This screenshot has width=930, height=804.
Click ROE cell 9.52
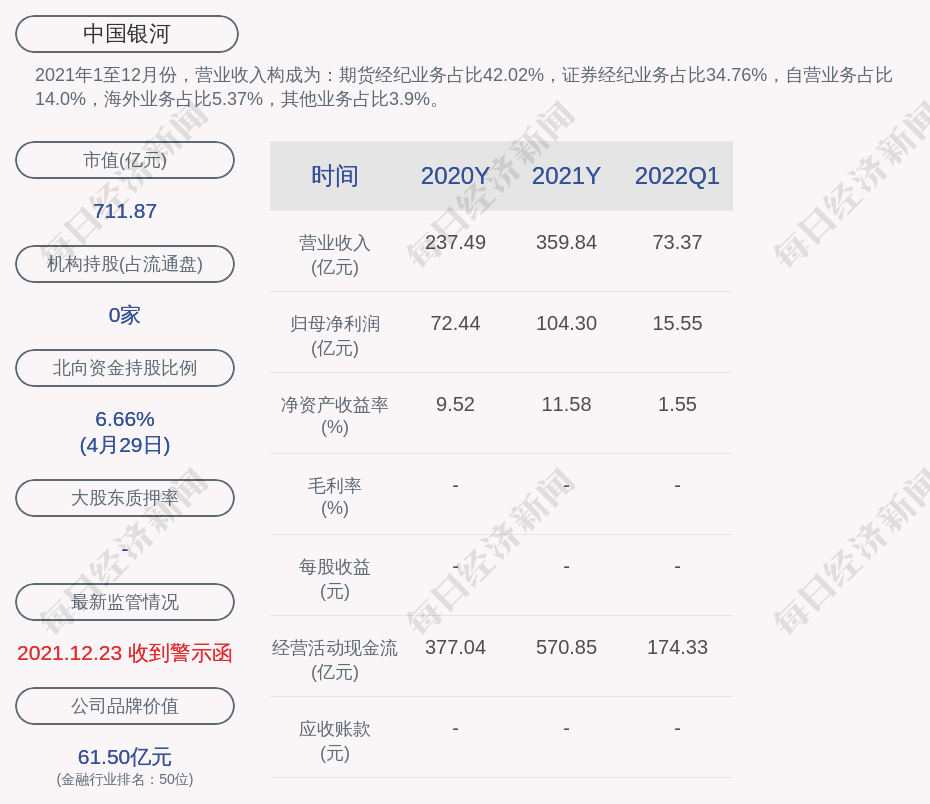[x=456, y=404]
